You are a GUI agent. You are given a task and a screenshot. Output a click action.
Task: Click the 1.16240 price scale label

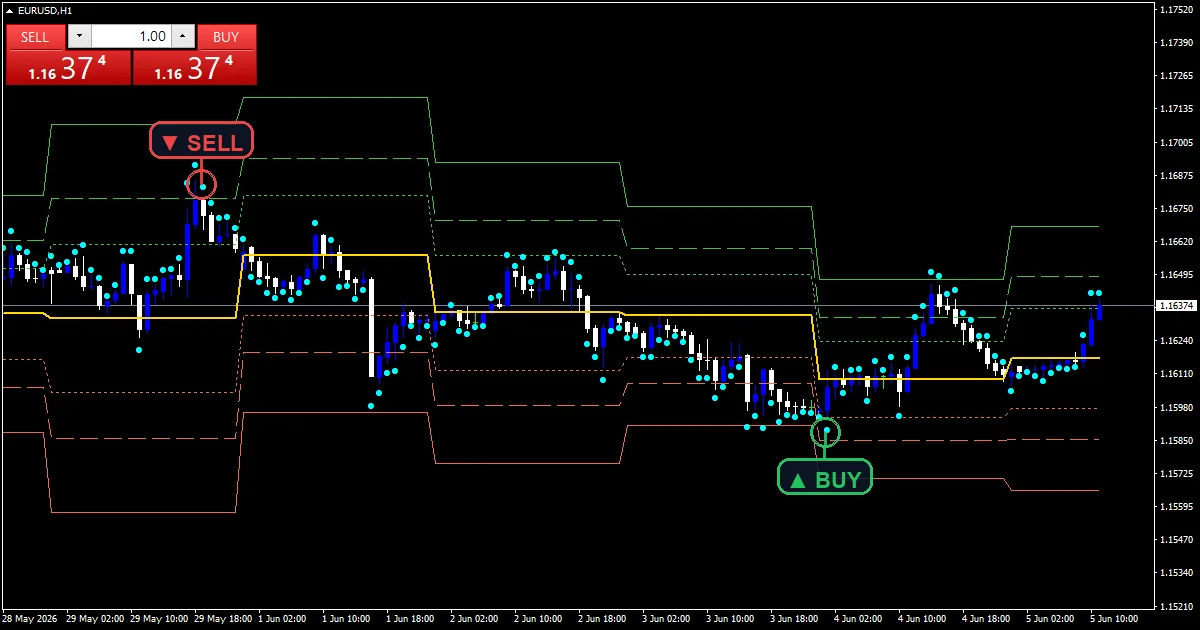click(1176, 341)
